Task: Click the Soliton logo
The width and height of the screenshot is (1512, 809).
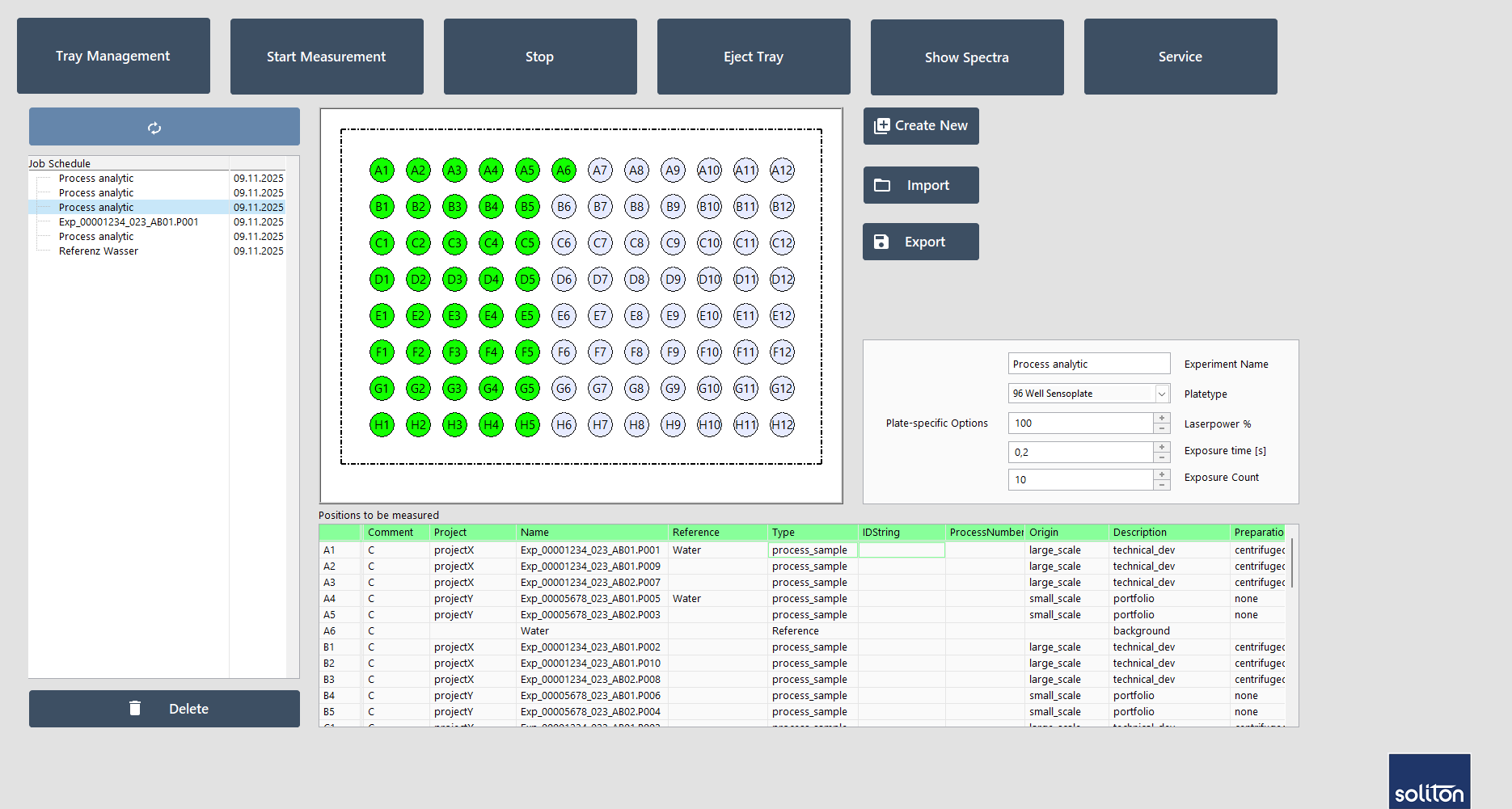Action: point(1429,782)
